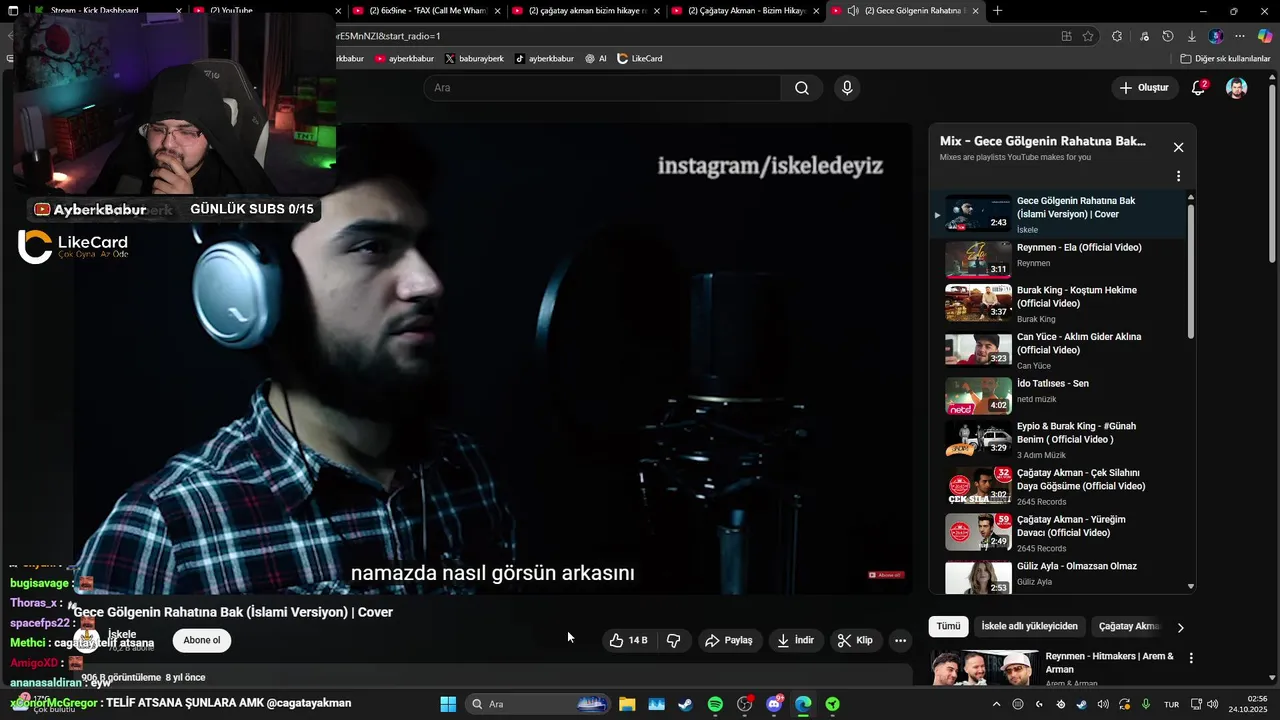Click the Oluştur create button
Viewport: 1280px width, 720px height.
pyautogui.click(x=1144, y=88)
